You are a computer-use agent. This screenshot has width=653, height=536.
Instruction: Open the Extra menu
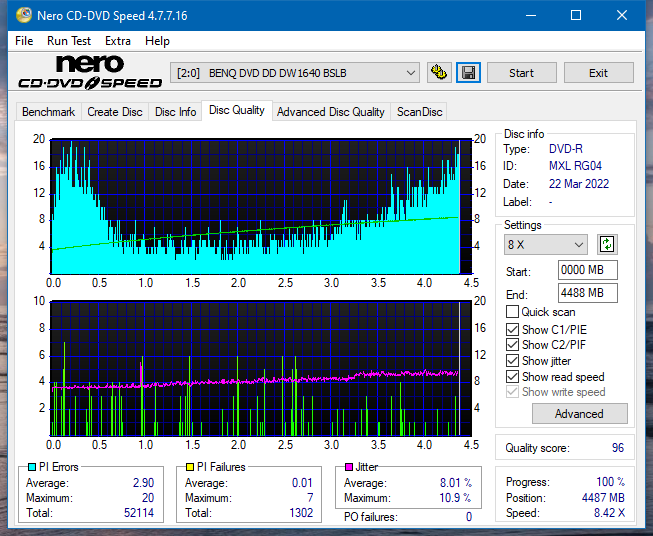tap(118, 41)
